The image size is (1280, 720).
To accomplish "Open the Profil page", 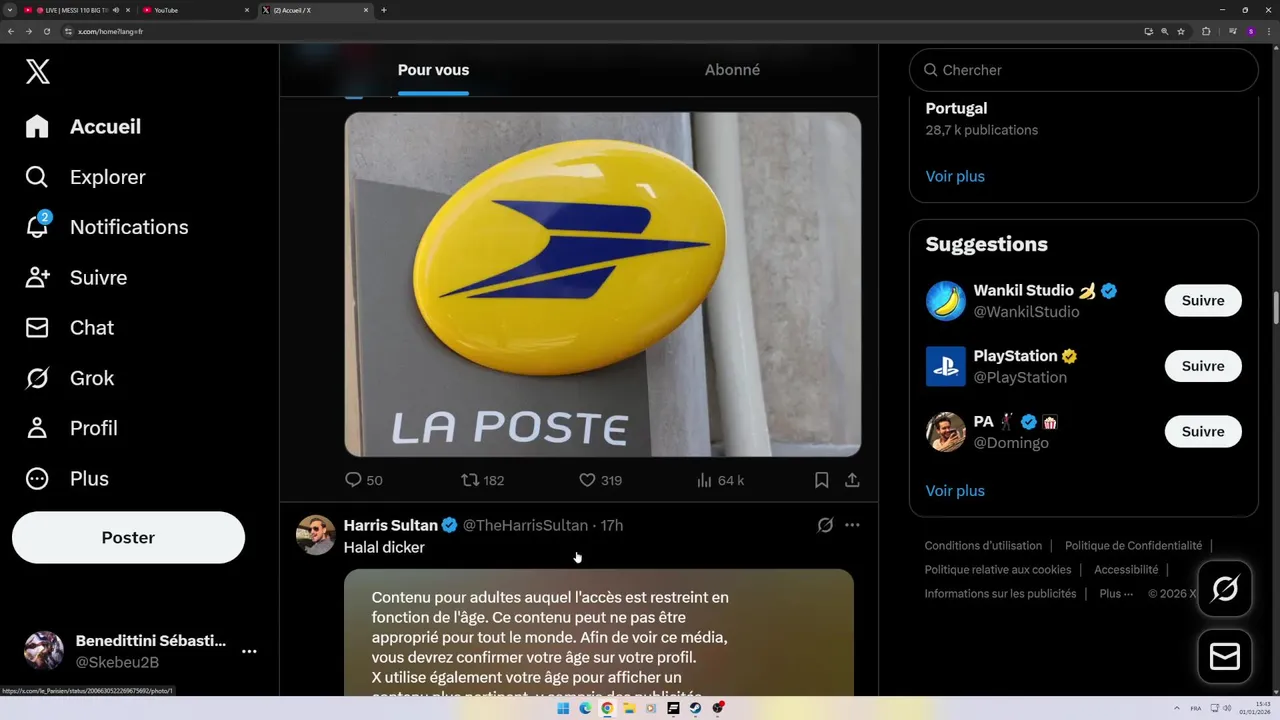I will click(71, 428).
